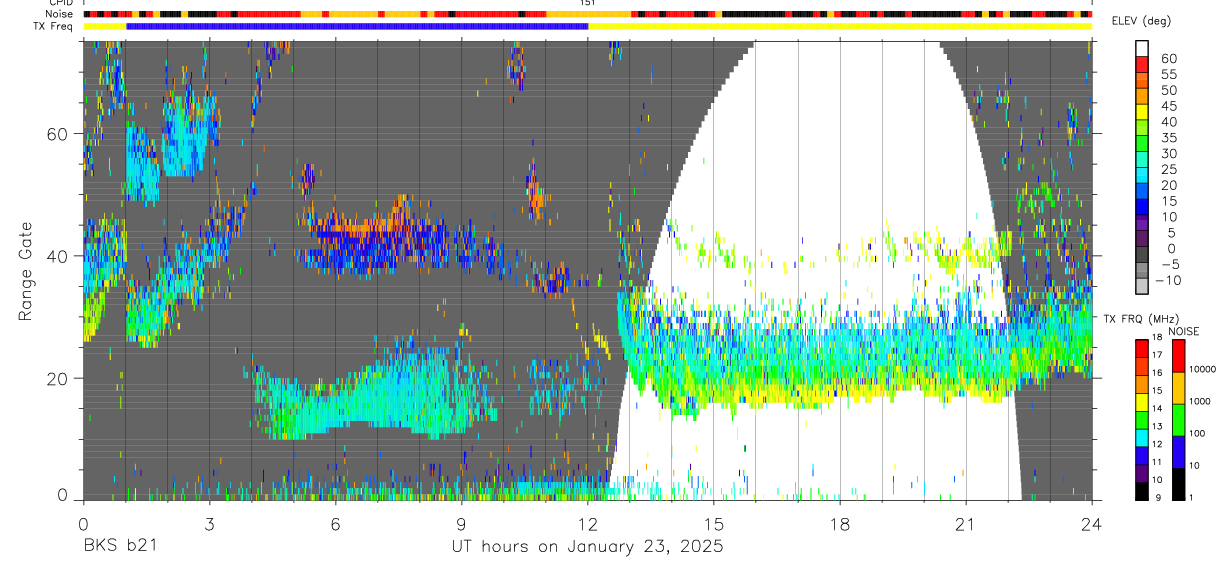Click the "9" tick label on the UT hours axis
The image size is (1228, 567).
(x=461, y=524)
